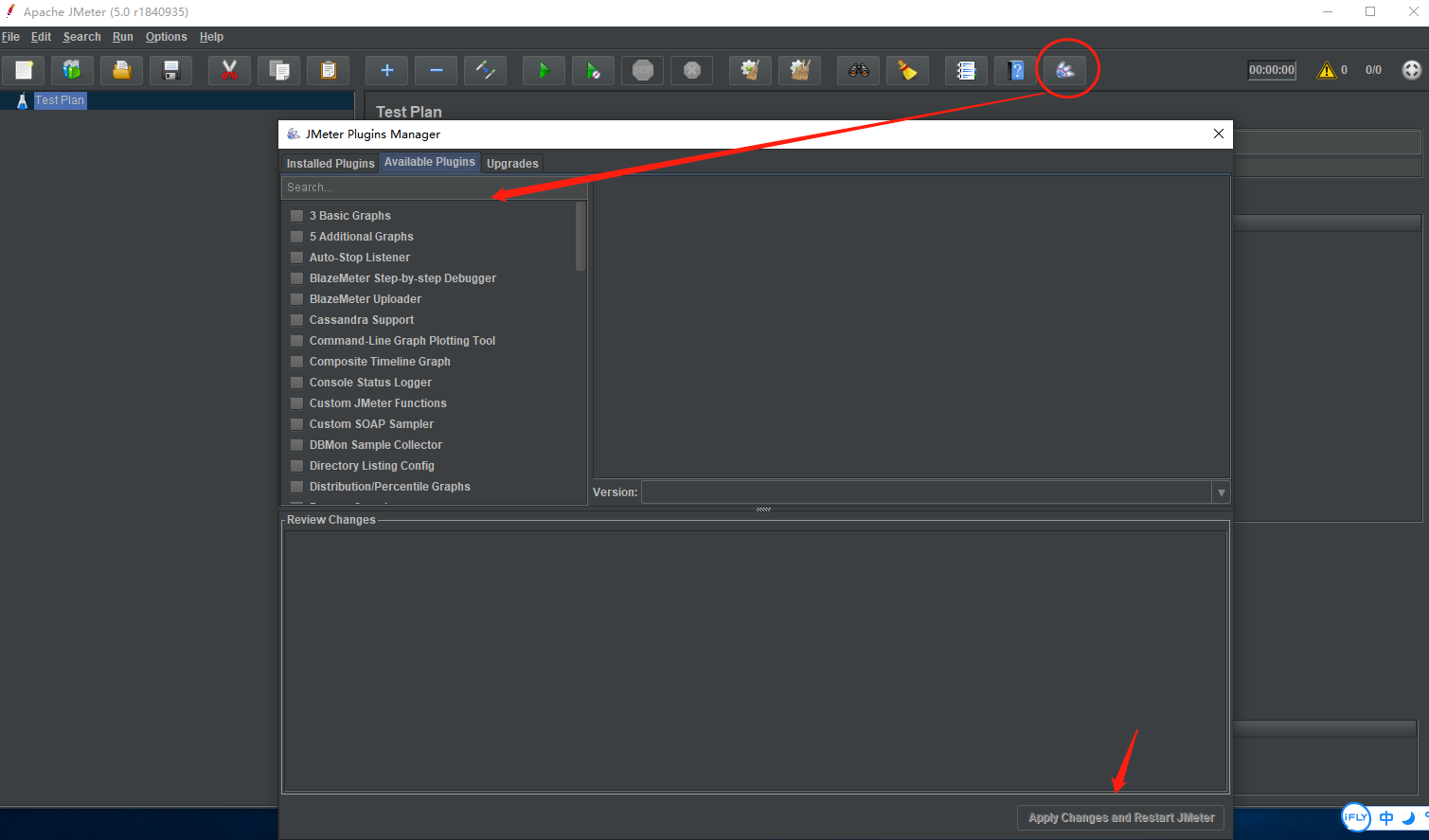Image resolution: width=1429 pixels, height=840 pixels.
Task: Click the Clear results toolbar icon
Action: [750, 70]
